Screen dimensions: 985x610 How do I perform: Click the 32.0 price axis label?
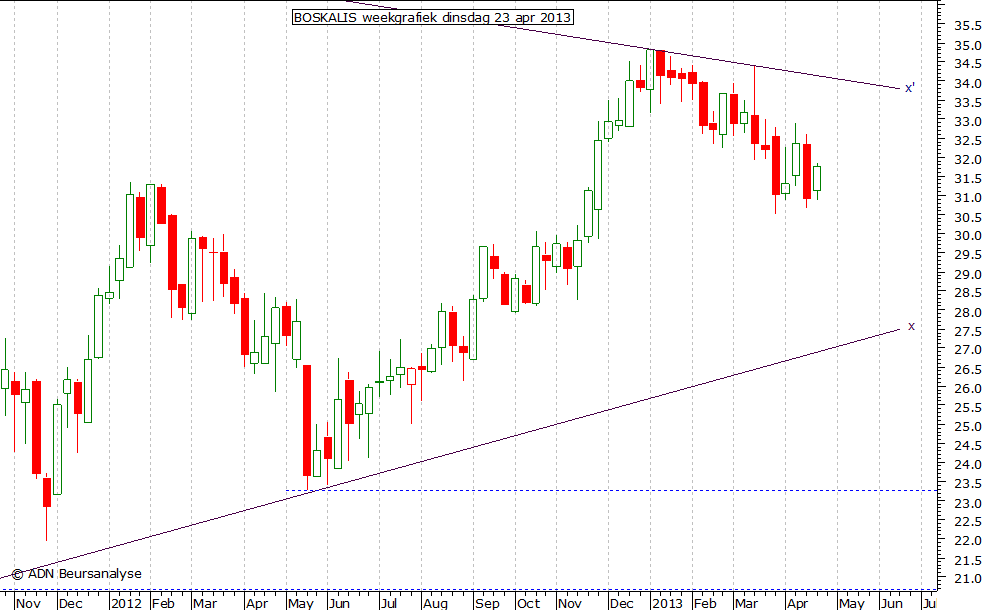tap(967, 160)
